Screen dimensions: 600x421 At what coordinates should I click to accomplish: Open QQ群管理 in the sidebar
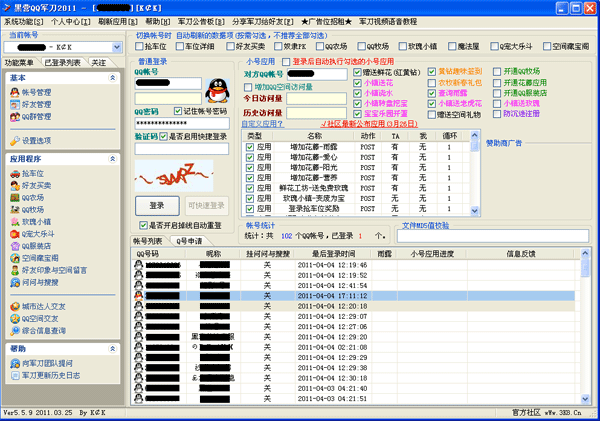pyautogui.click(x=37, y=115)
